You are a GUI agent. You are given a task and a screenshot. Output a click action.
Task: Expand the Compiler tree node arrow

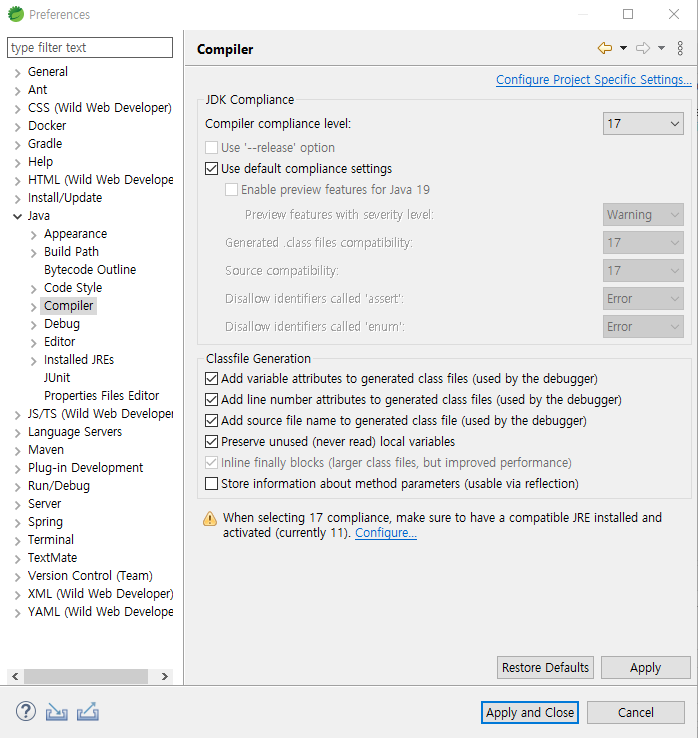(x=33, y=307)
